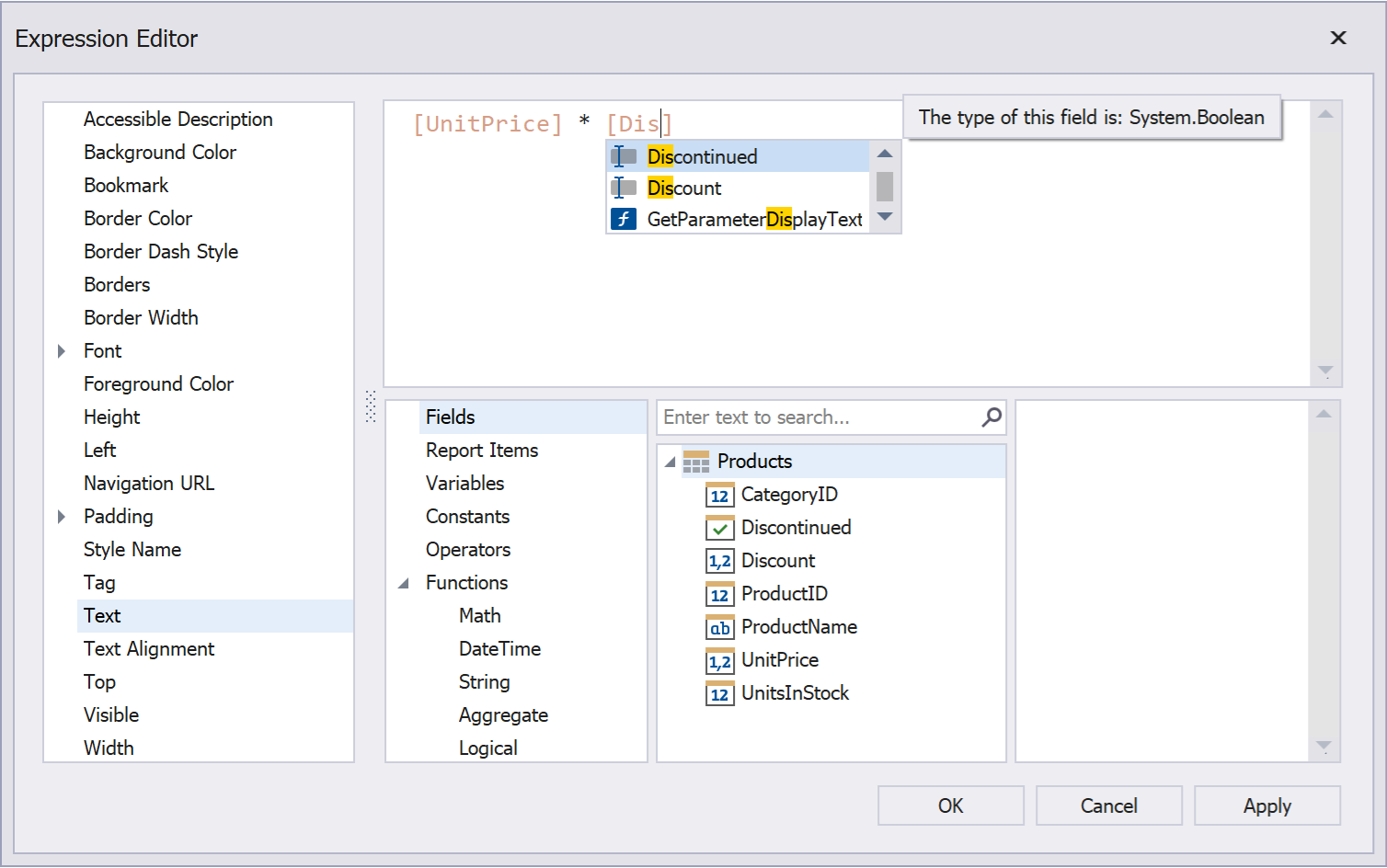Select Discontinued in autocomplete list
Viewport: 1387px width, 868px height.
pos(703,157)
